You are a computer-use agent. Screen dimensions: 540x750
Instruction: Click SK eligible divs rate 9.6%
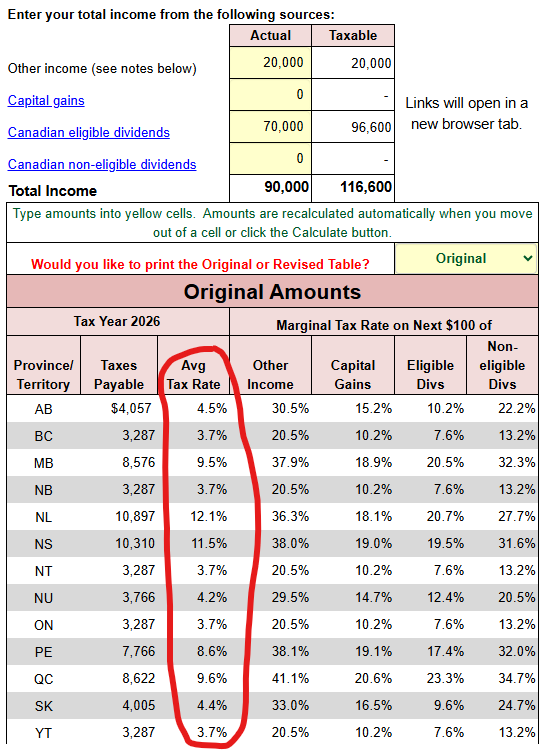449,705
